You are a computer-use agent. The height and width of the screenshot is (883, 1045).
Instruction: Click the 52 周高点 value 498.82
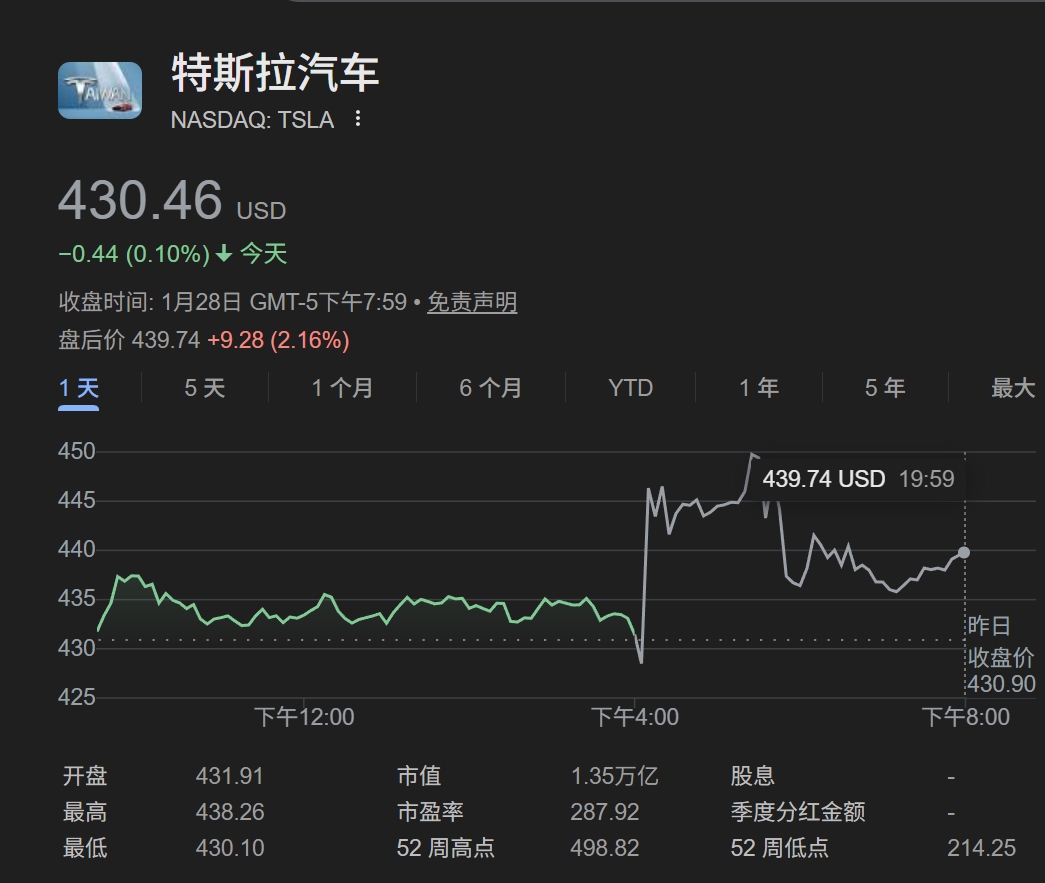pyautogui.click(x=604, y=848)
